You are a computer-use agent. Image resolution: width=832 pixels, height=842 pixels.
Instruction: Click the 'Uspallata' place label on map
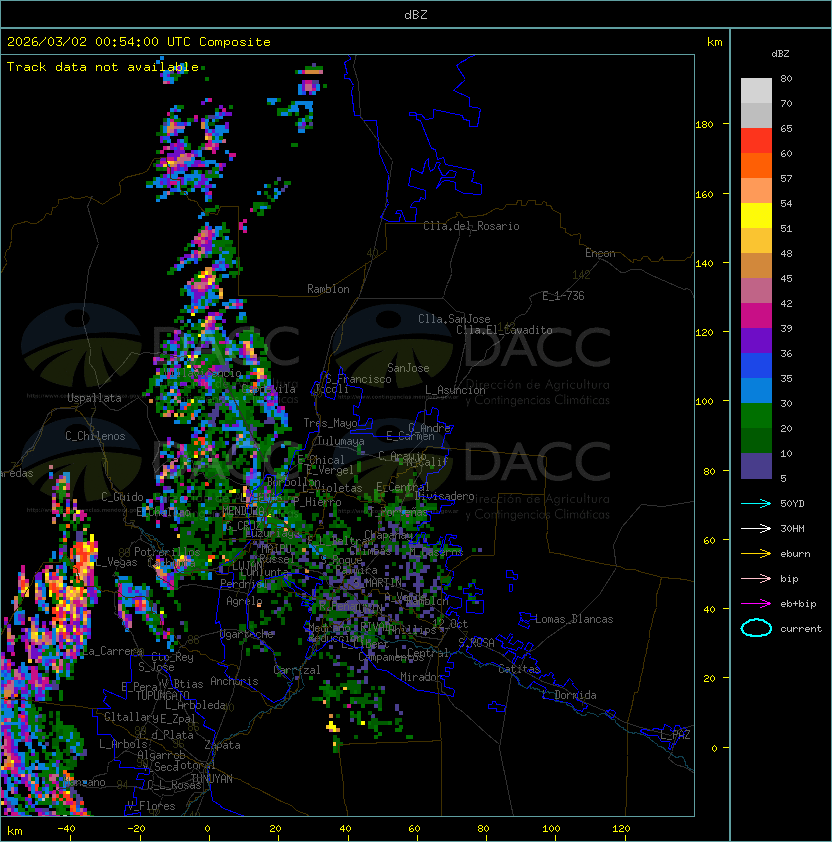[x=94, y=398]
